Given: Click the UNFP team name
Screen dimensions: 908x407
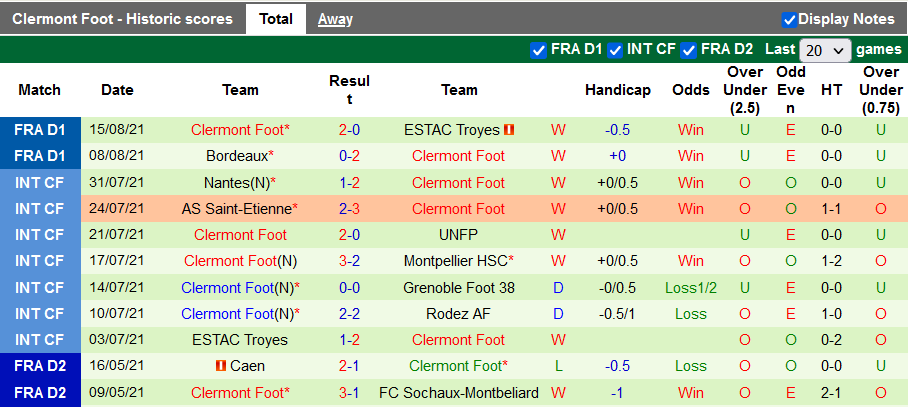Looking at the screenshot, I should [x=459, y=235].
